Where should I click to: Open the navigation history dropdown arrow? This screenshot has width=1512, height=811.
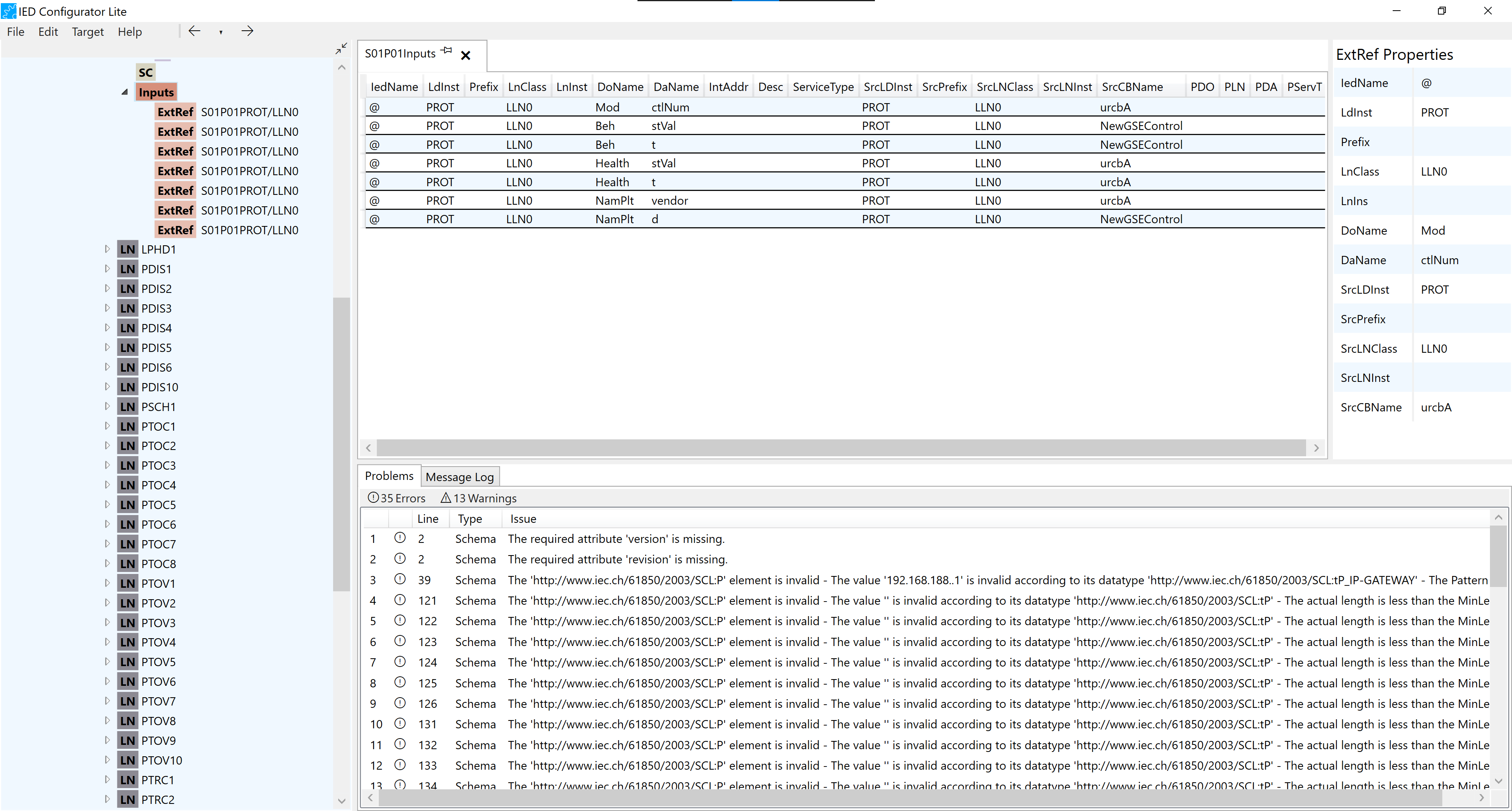220,32
